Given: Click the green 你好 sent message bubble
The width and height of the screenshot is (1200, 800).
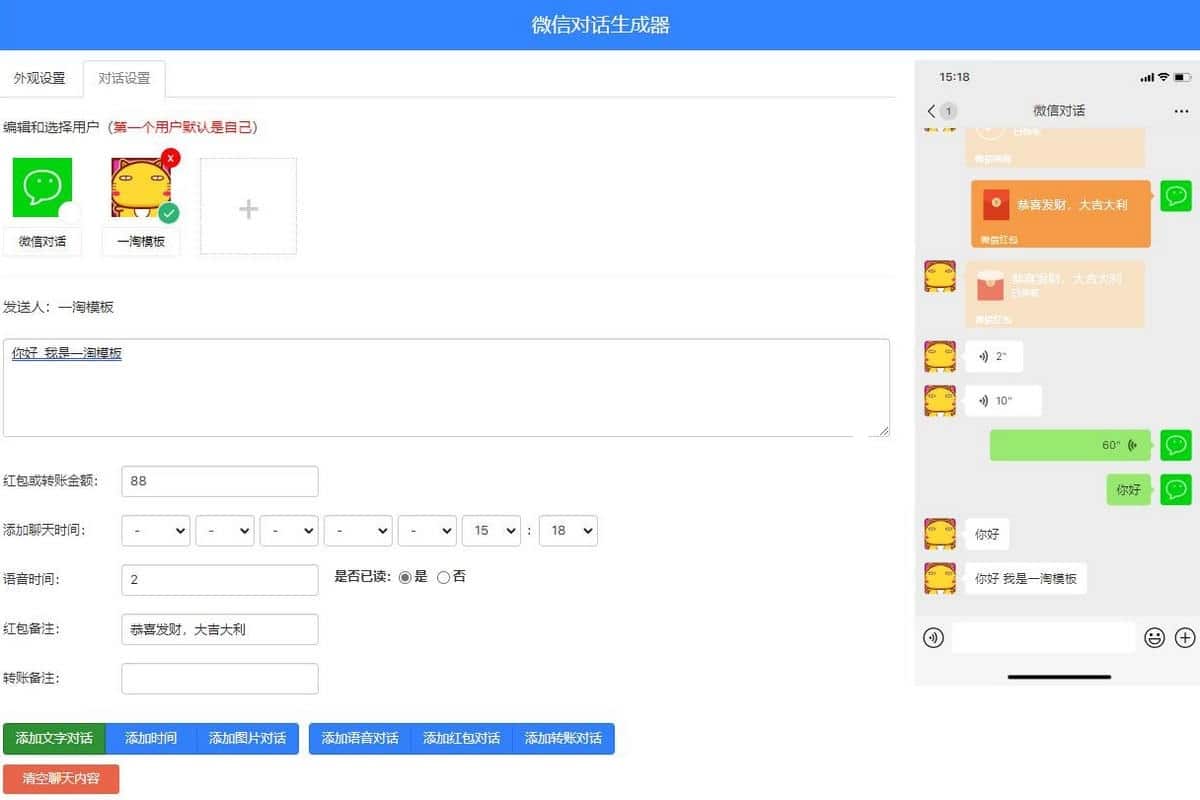Looking at the screenshot, I should 1128,490.
